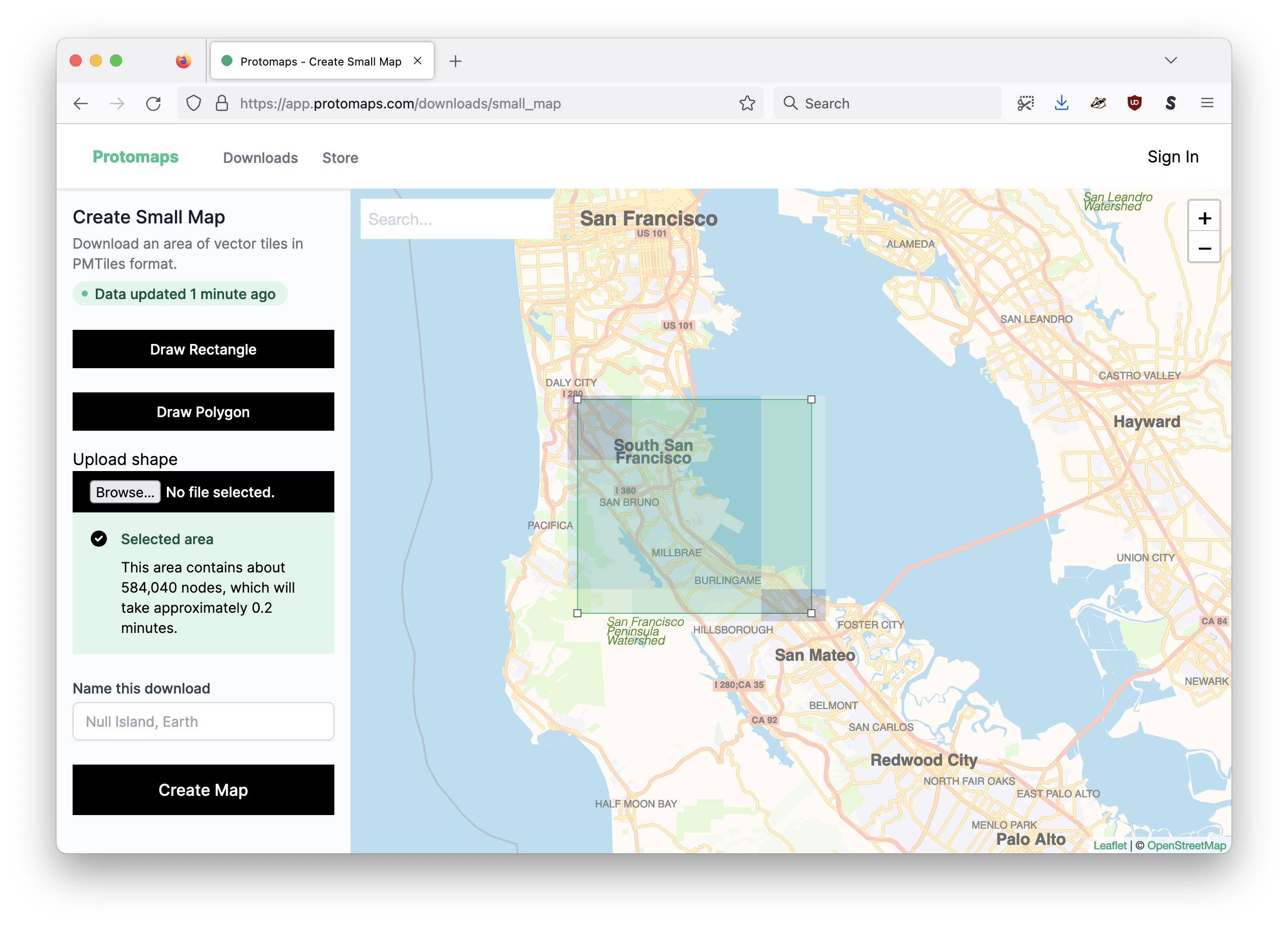This screenshot has width=1288, height=928.
Task: Click the screenshot scissors toolbar icon
Action: click(1025, 103)
